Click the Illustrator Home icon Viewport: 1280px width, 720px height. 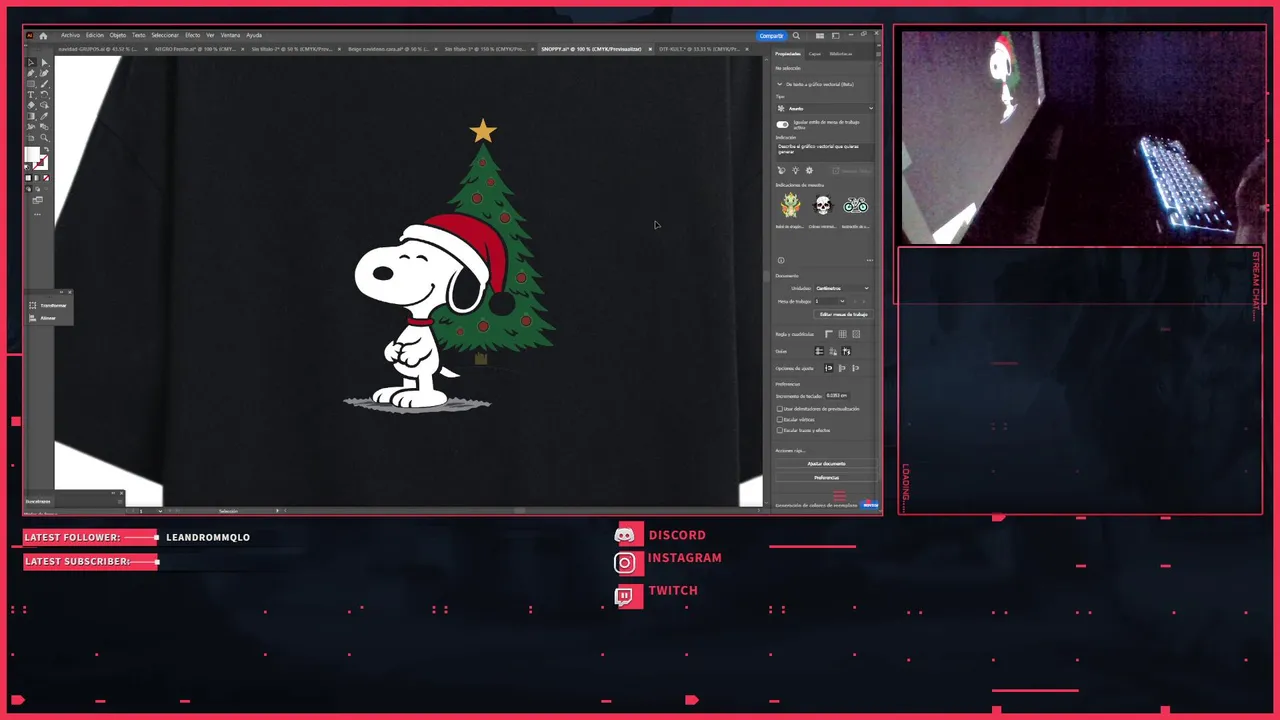point(43,35)
